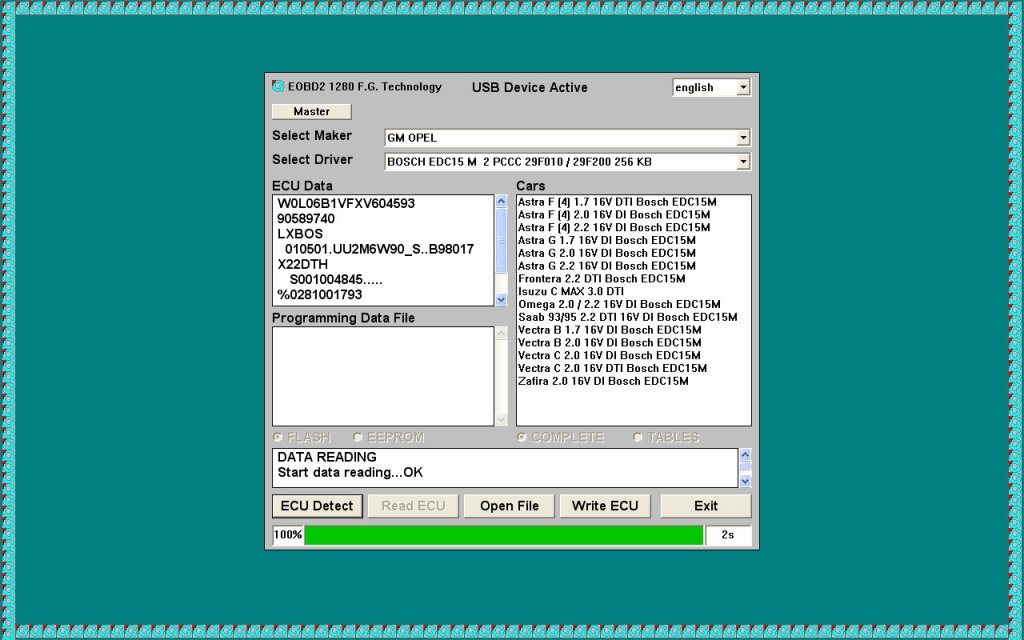Click the green progress bar

click(x=503, y=535)
